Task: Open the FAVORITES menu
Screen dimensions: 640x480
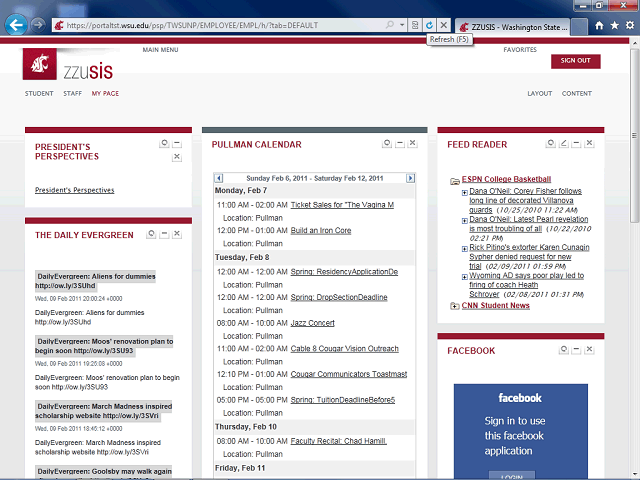Action: pyautogui.click(x=520, y=50)
